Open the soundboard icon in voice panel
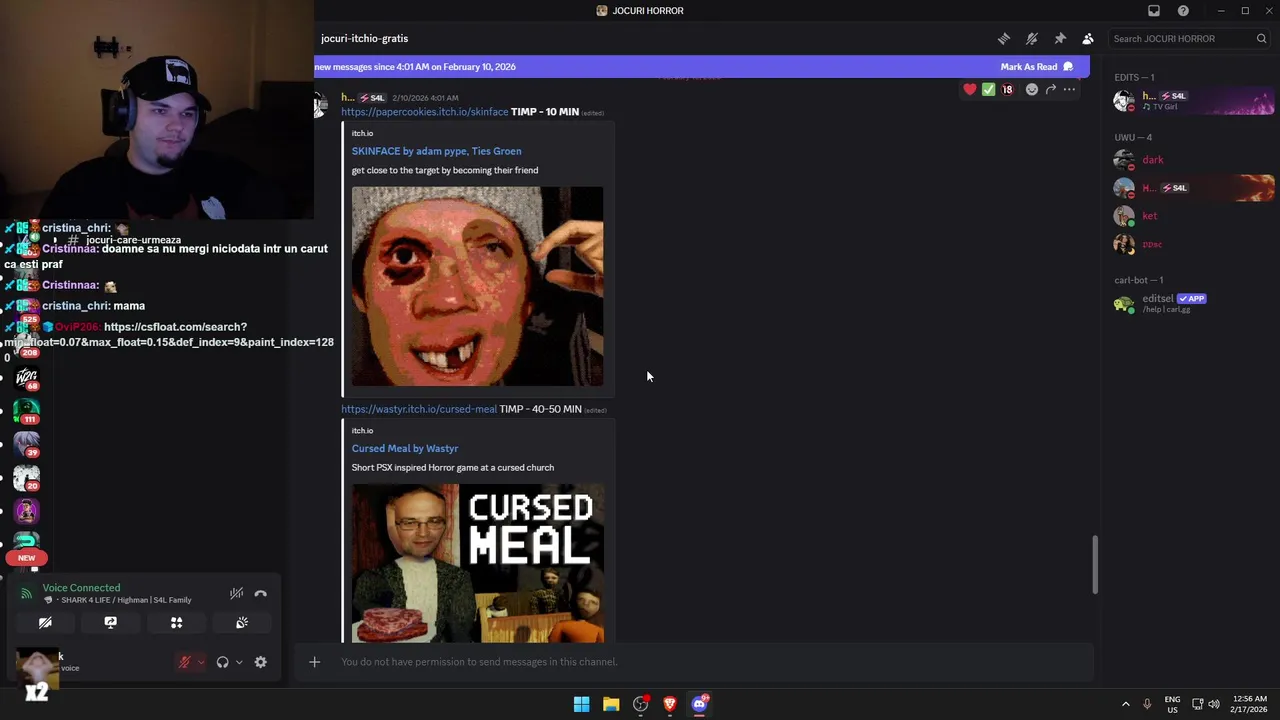 pyautogui.click(x=242, y=623)
